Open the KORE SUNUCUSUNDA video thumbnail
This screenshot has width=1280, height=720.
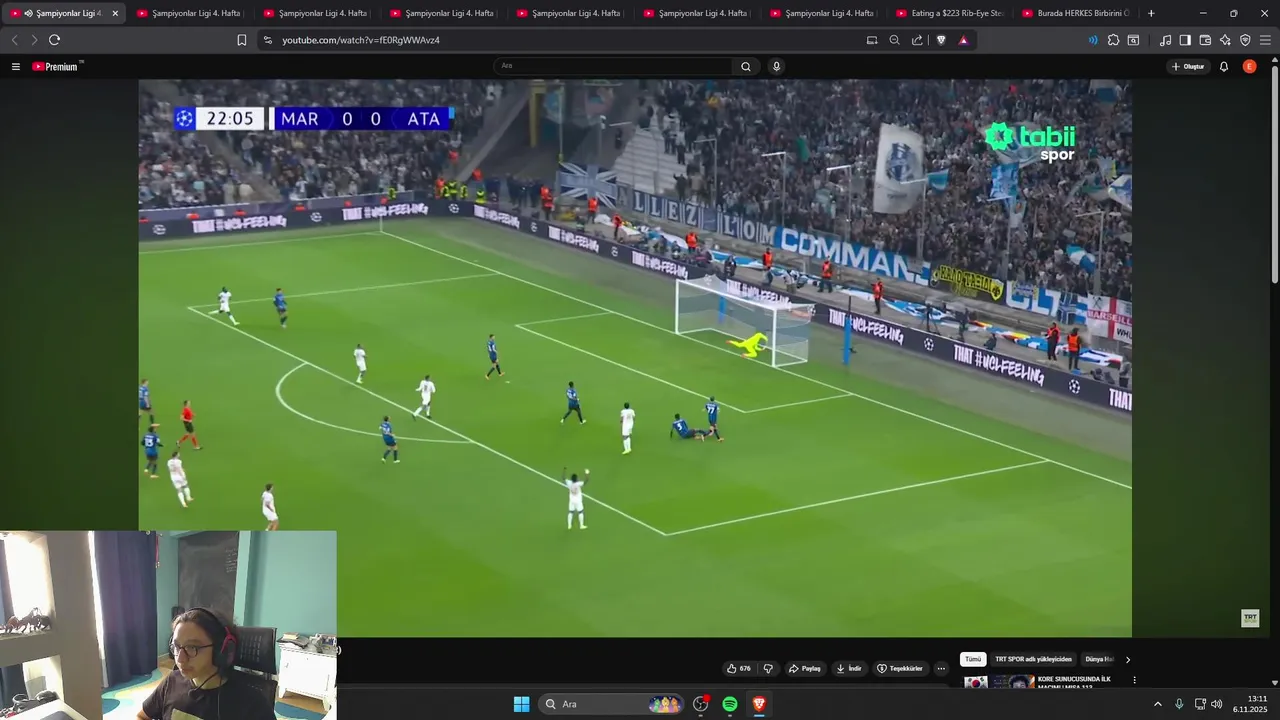pos(999,683)
